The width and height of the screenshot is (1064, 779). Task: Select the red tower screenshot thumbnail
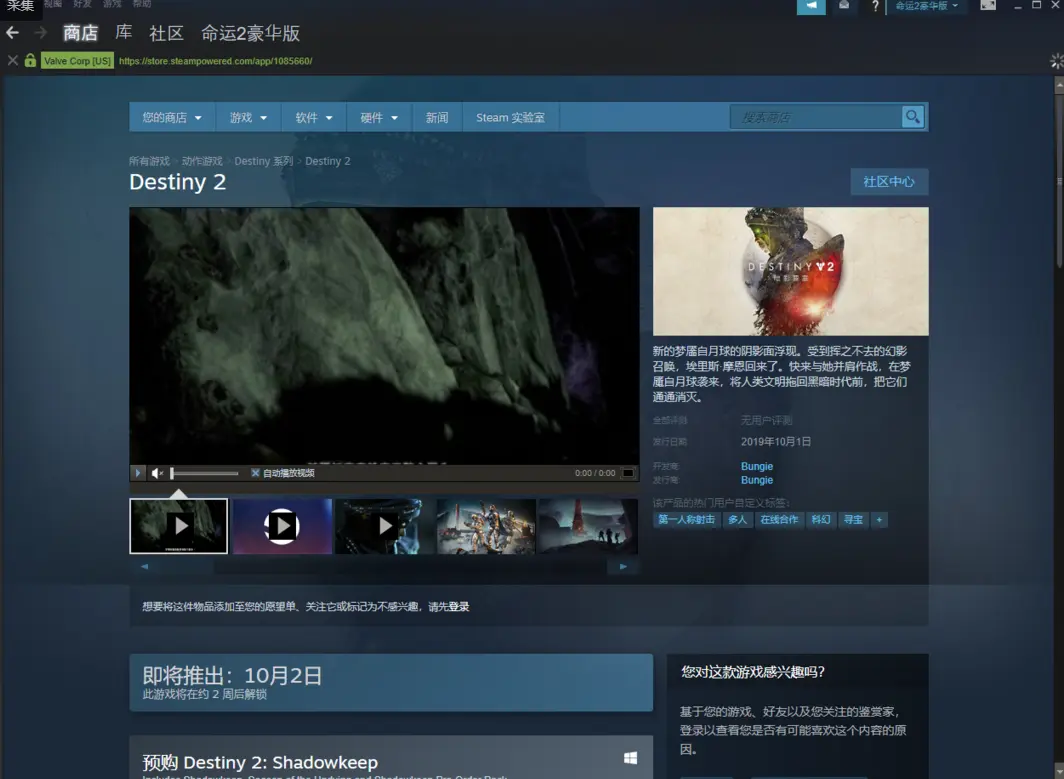click(x=588, y=526)
